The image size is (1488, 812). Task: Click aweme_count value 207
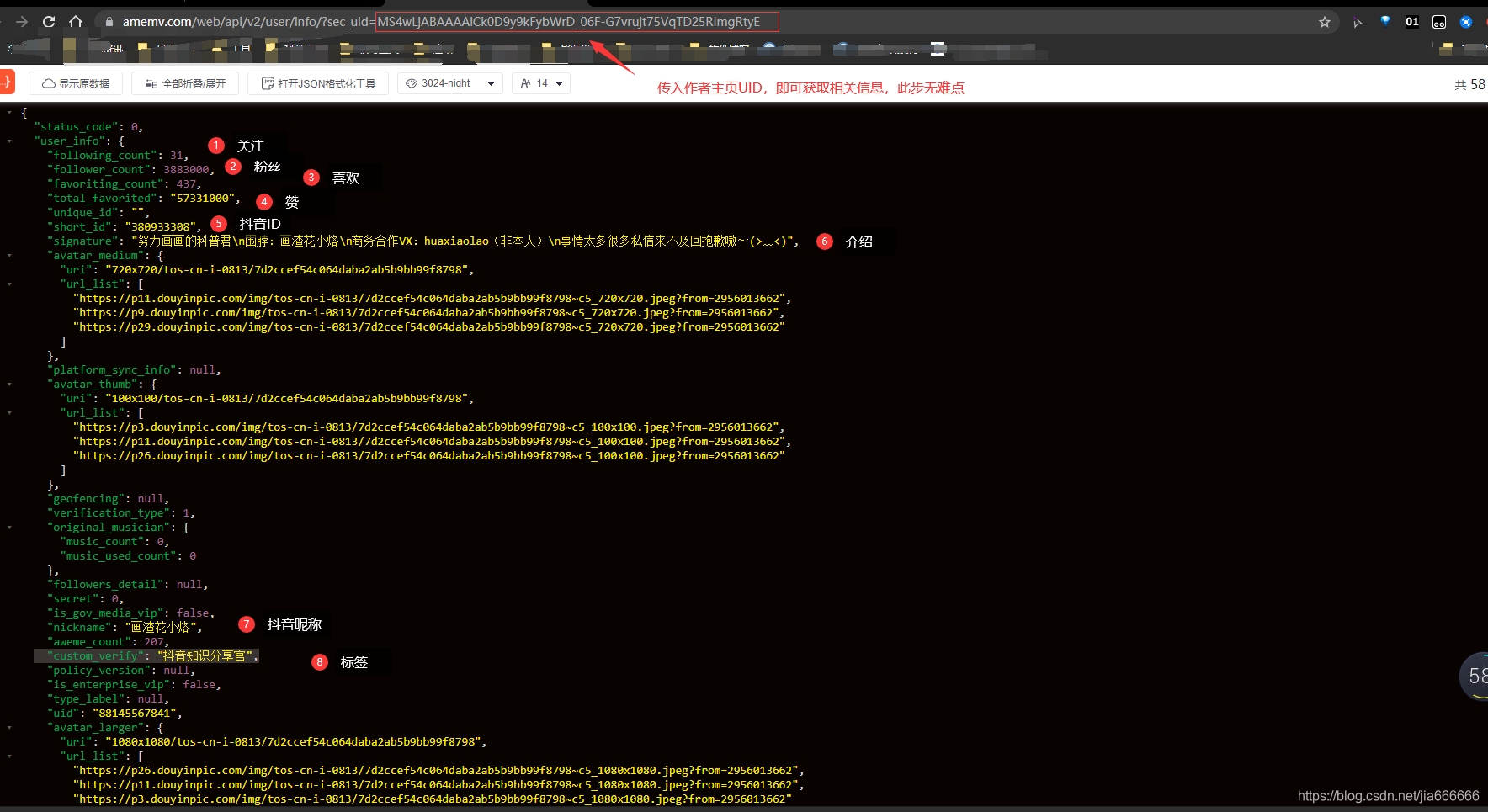[154, 642]
